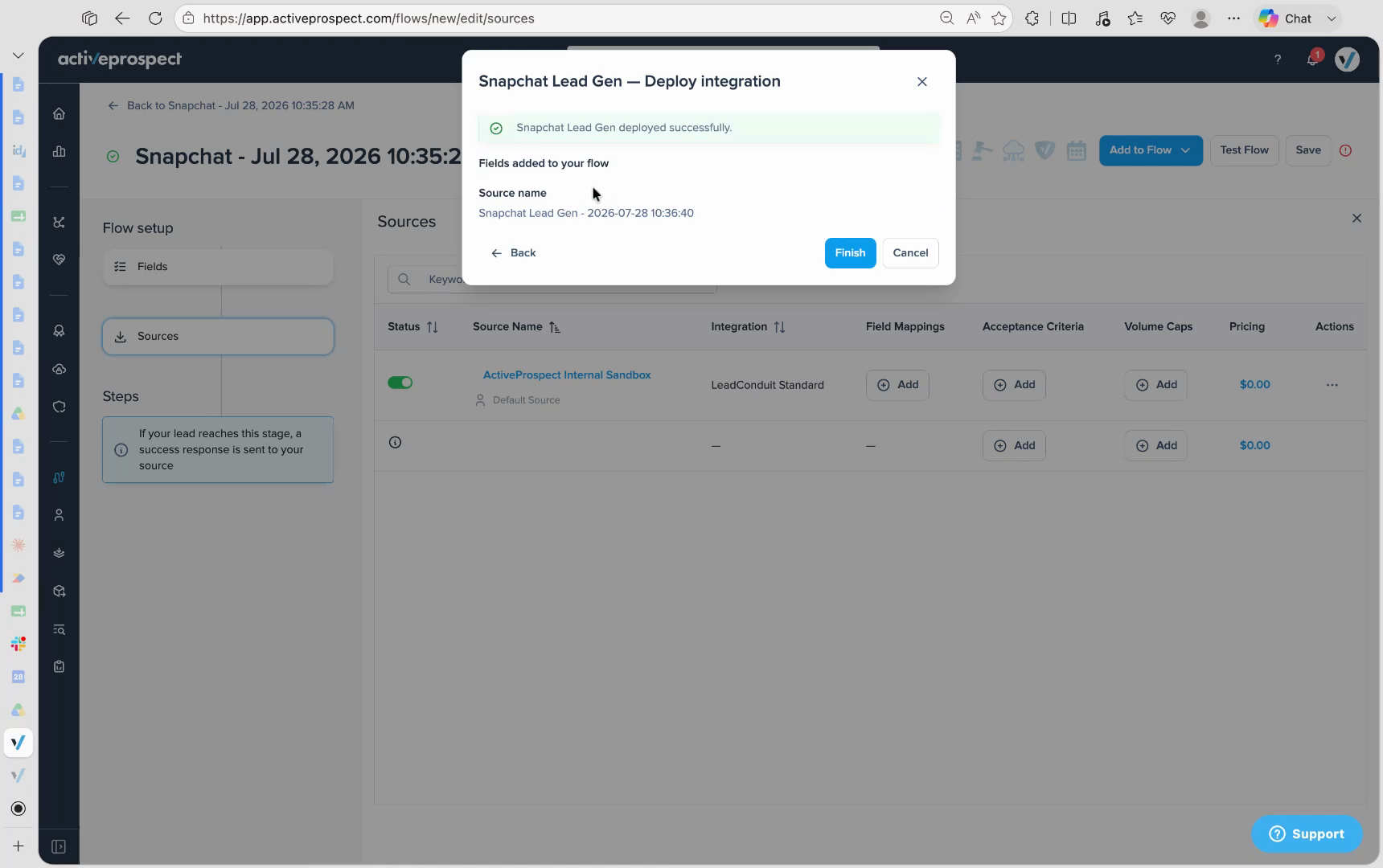Click info icon in second source row
Image resolution: width=1383 pixels, height=868 pixels.
tap(395, 442)
